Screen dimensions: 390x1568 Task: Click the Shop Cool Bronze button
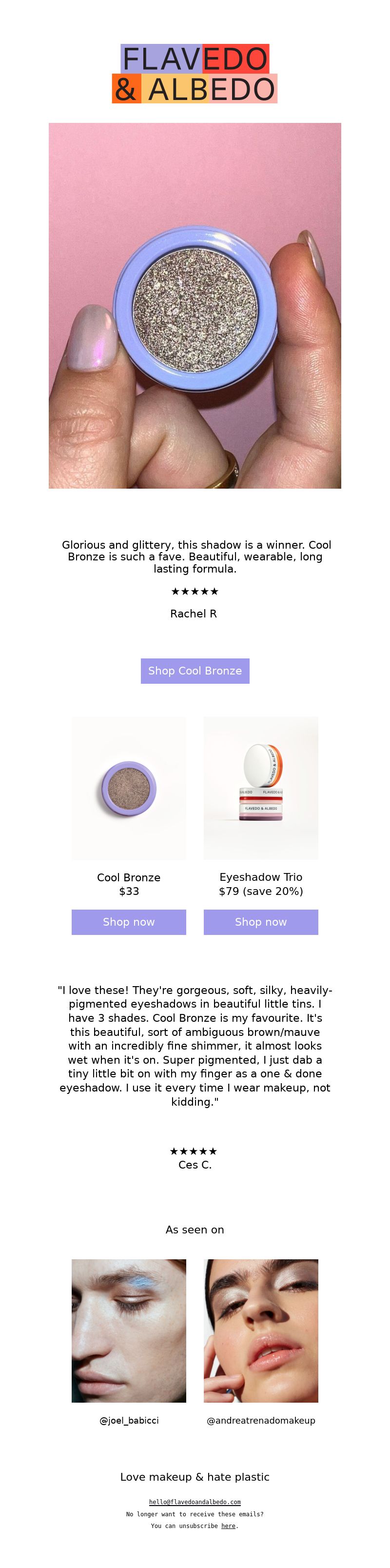tap(195, 671)
